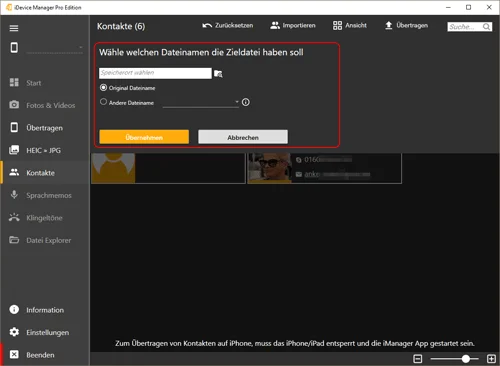Open Übertragen in the sidebar
Viewport: 500px width, 366px height.
(x=44, y=128)
